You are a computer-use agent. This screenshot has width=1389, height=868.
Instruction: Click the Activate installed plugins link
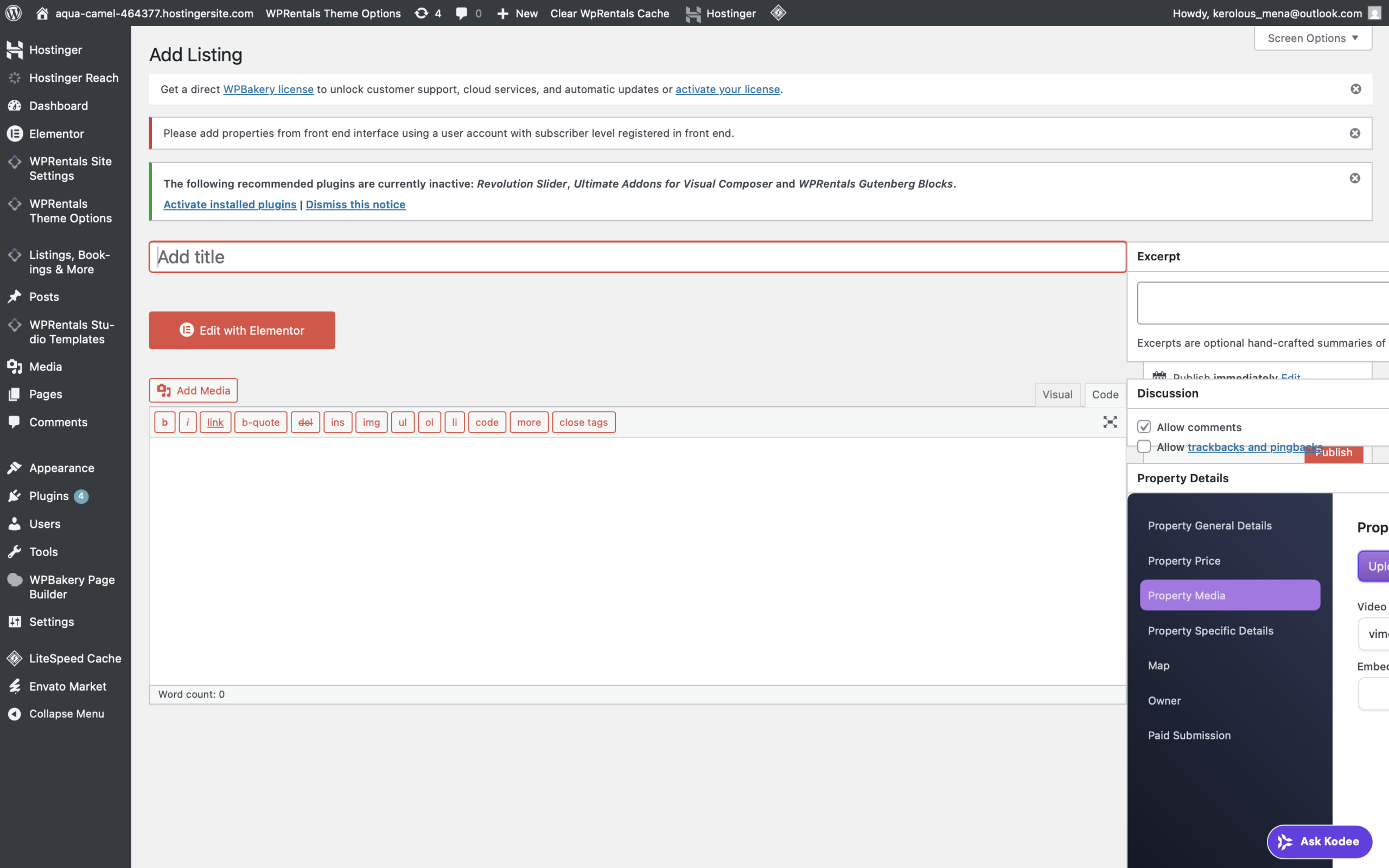230,205
